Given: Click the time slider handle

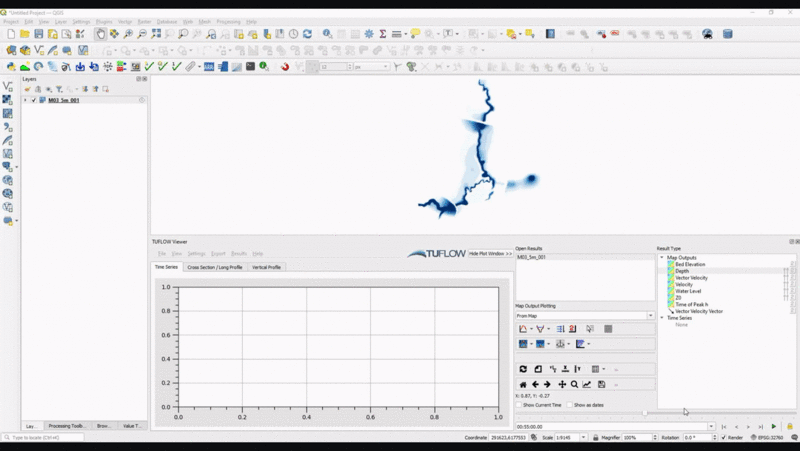Looking at the screenshot, I should 645,413.
